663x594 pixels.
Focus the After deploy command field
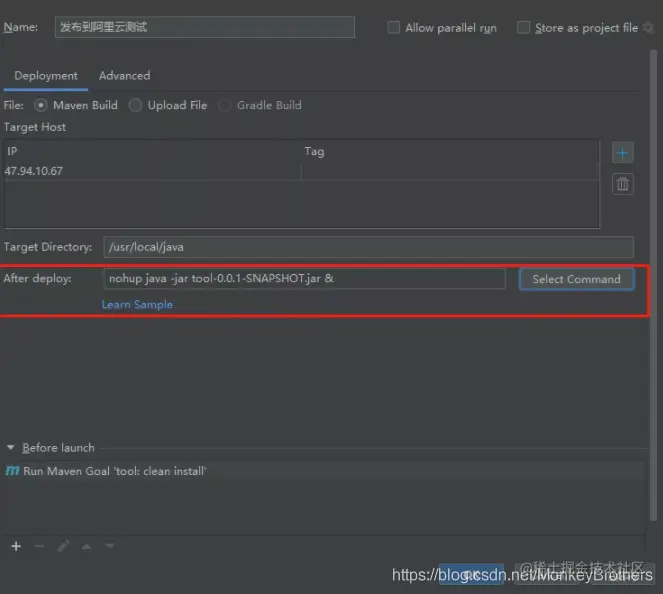pos(304,279)
